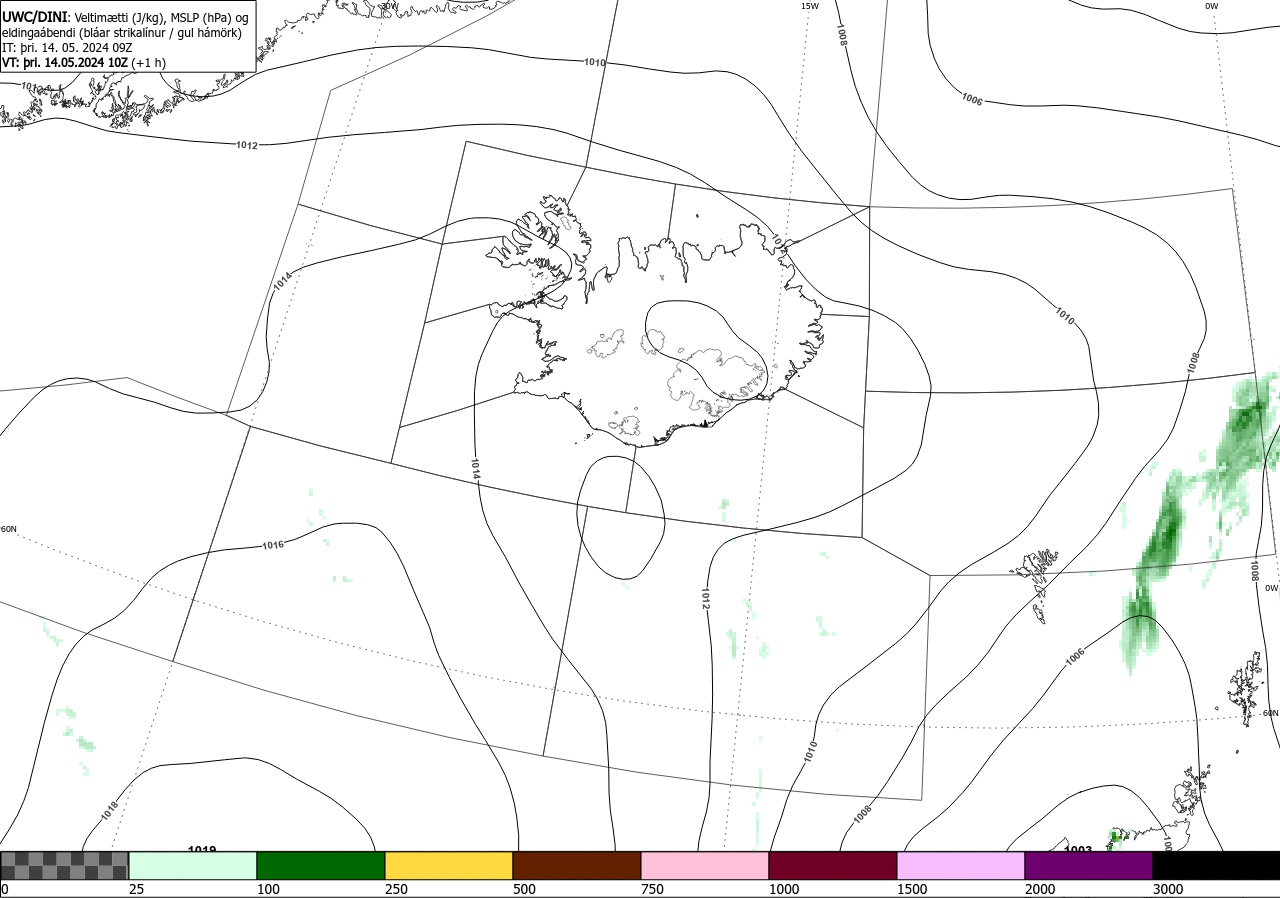Screen dimensions: 1280x898
Task: Click the legend tick label "750"
Action: pyautogui.click(x=652, y=889)
